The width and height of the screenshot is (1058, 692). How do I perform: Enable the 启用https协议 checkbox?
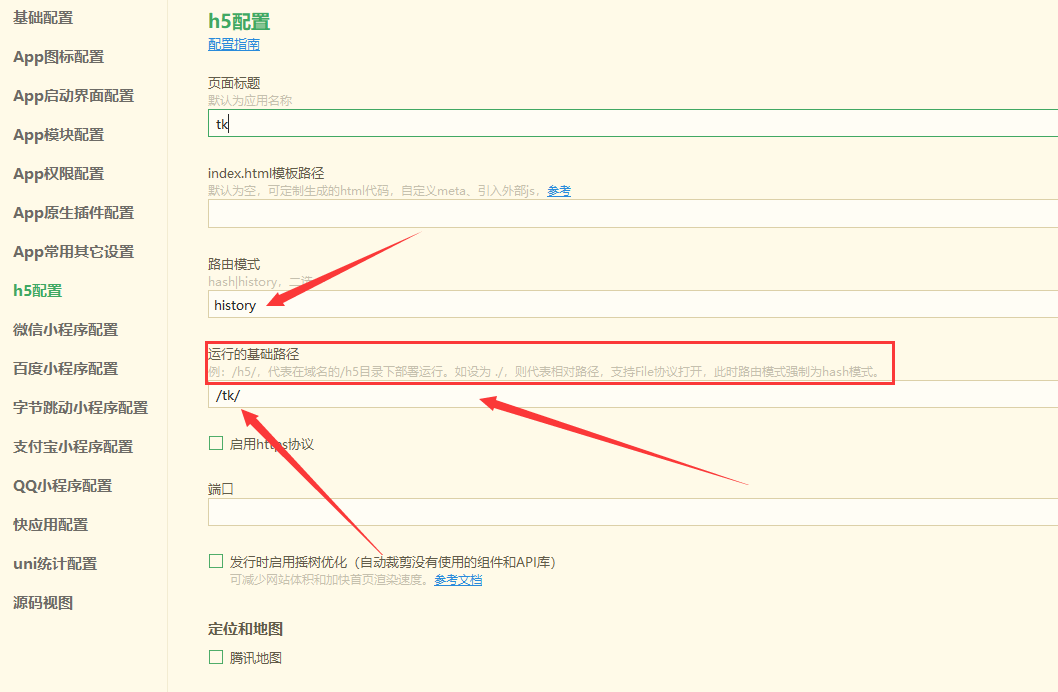pyautogui.click(x=215, y=443)
